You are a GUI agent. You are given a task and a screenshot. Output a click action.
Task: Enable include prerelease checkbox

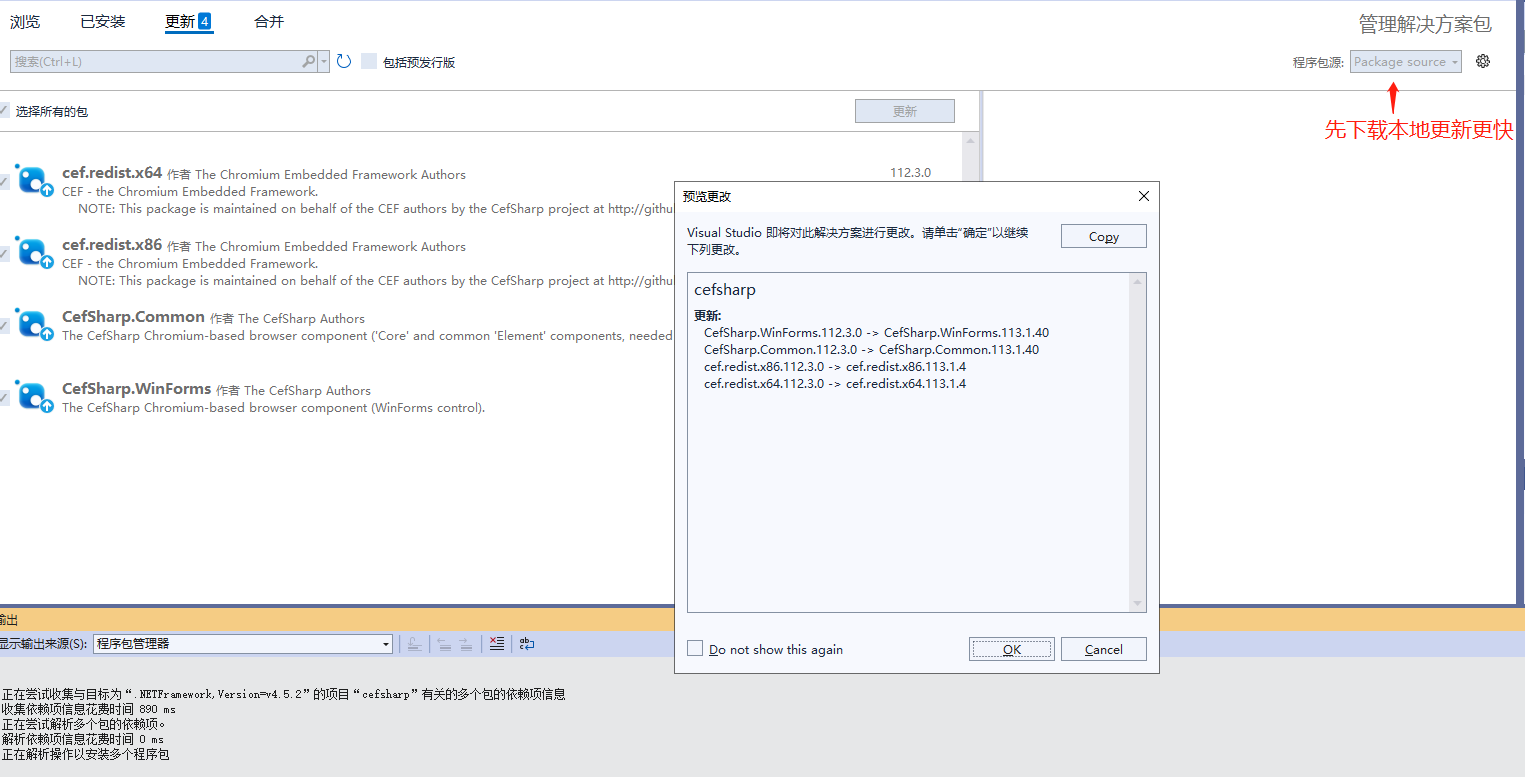click(369, 61)
